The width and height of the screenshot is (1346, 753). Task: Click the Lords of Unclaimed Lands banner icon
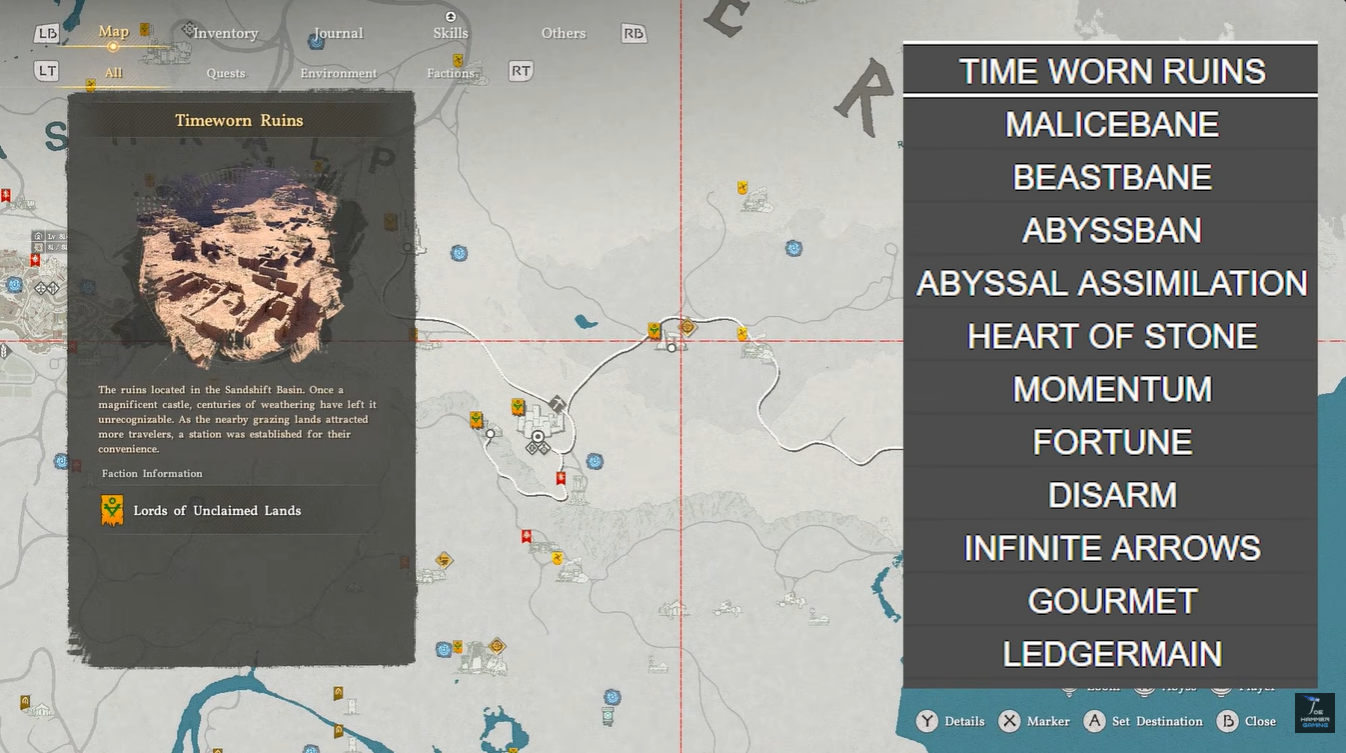(112, 510)
